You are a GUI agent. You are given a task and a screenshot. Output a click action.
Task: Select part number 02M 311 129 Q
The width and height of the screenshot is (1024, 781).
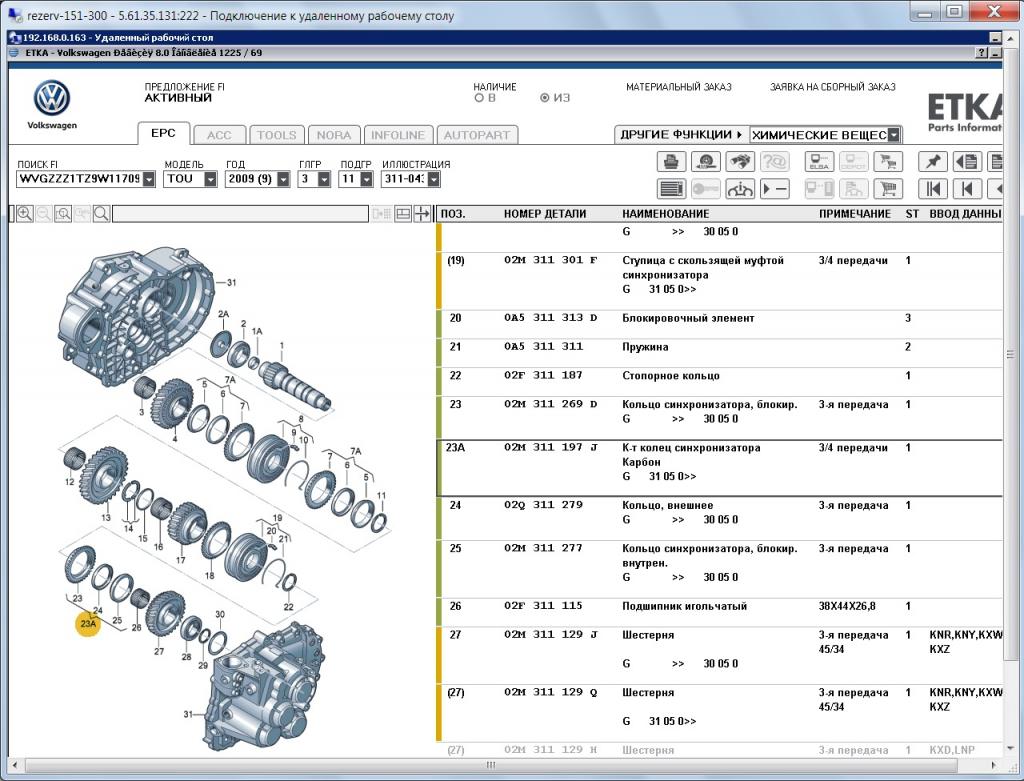[x=551, y=692]
